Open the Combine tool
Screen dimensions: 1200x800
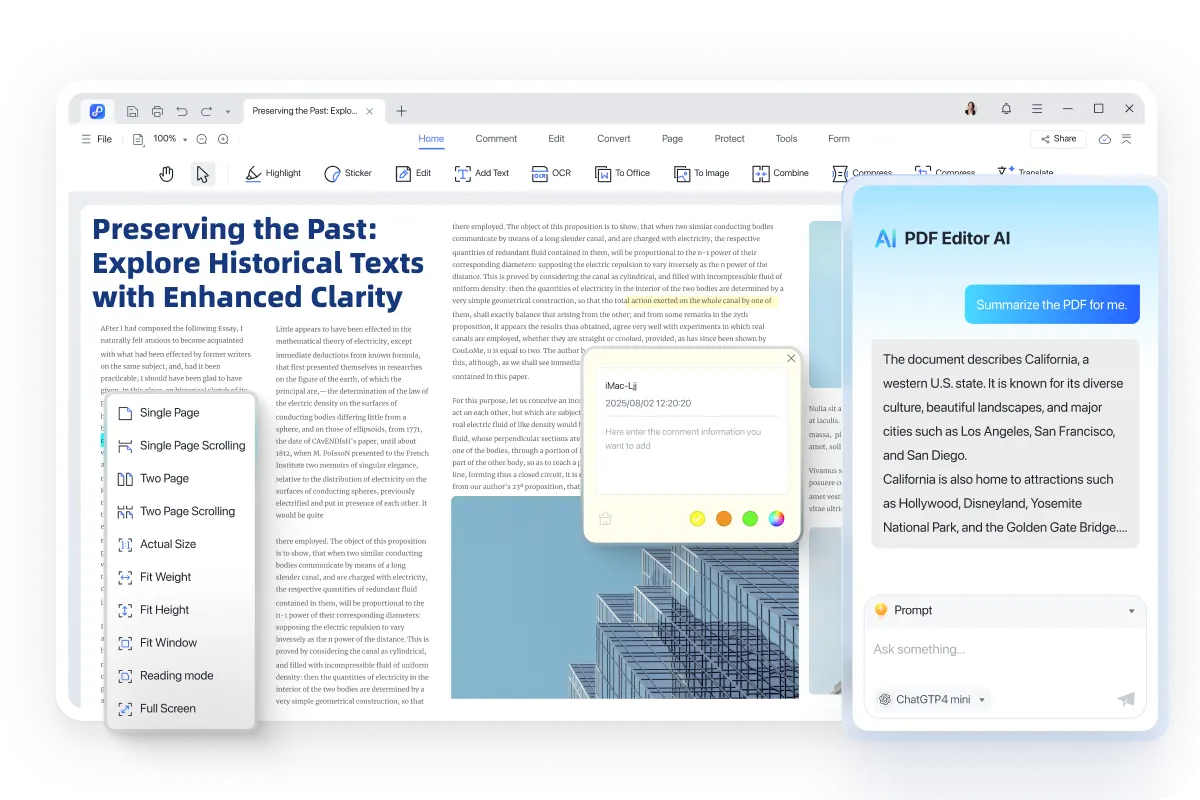tap(780, 173)
